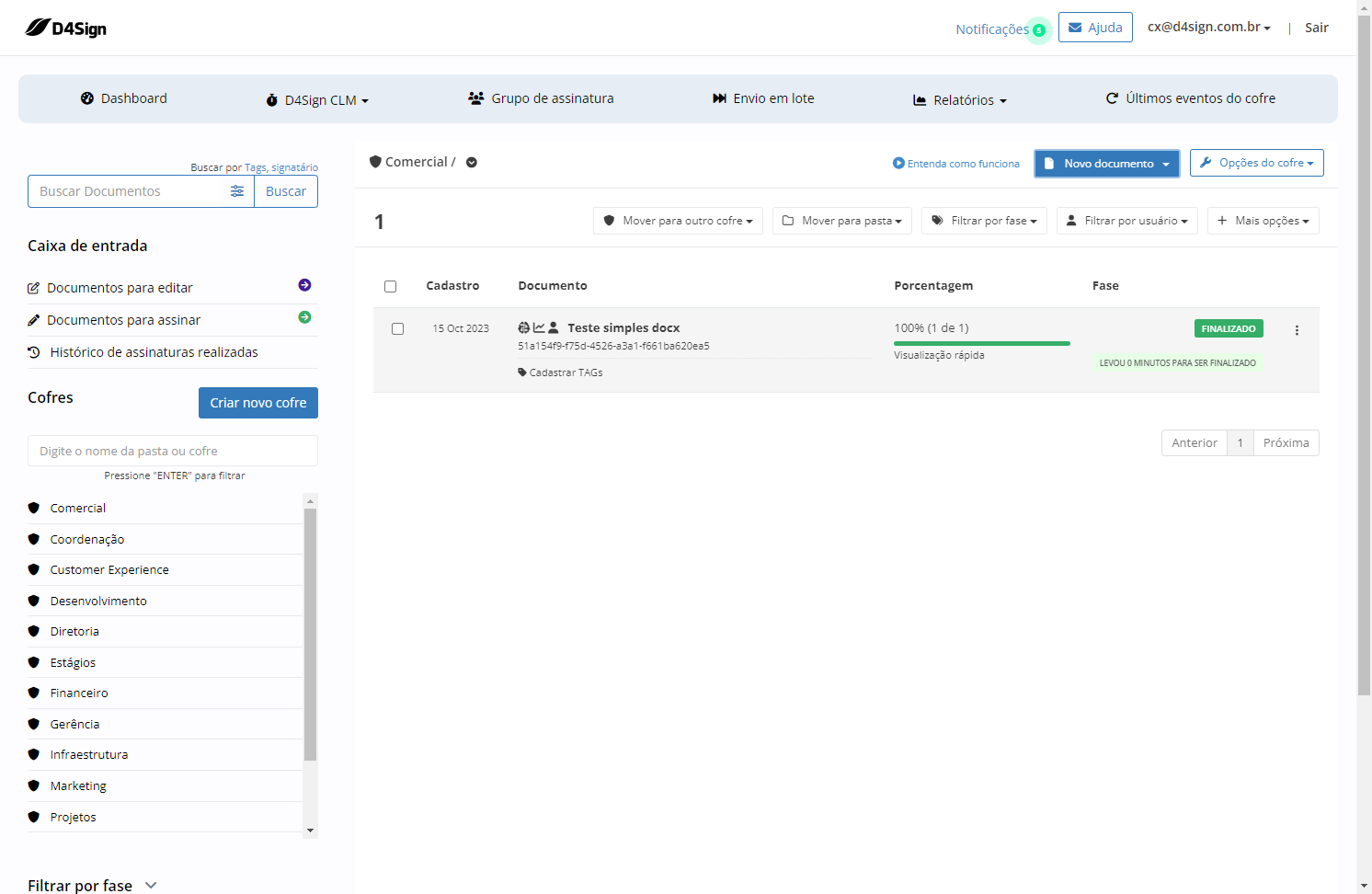
Task: Click the signer person icon on document row
Action: [553, 327]
